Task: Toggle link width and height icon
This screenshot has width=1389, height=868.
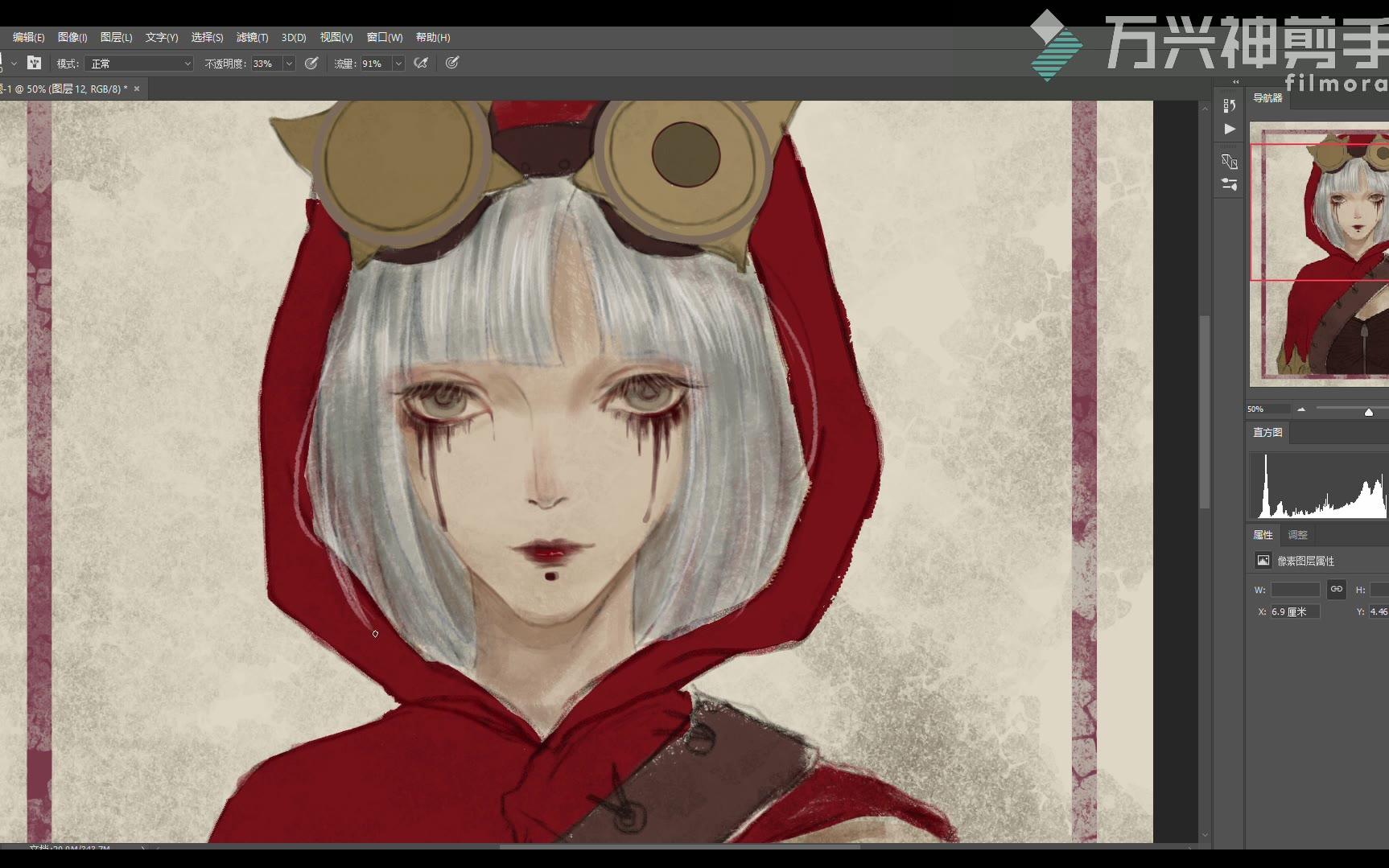Action: click(1336, 589)
